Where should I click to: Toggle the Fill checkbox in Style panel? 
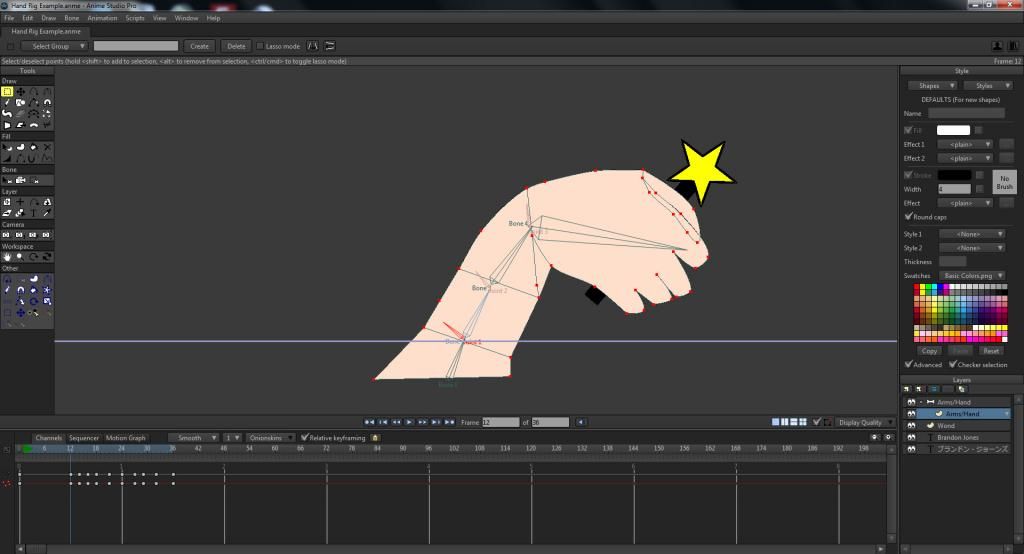point(908,130)
